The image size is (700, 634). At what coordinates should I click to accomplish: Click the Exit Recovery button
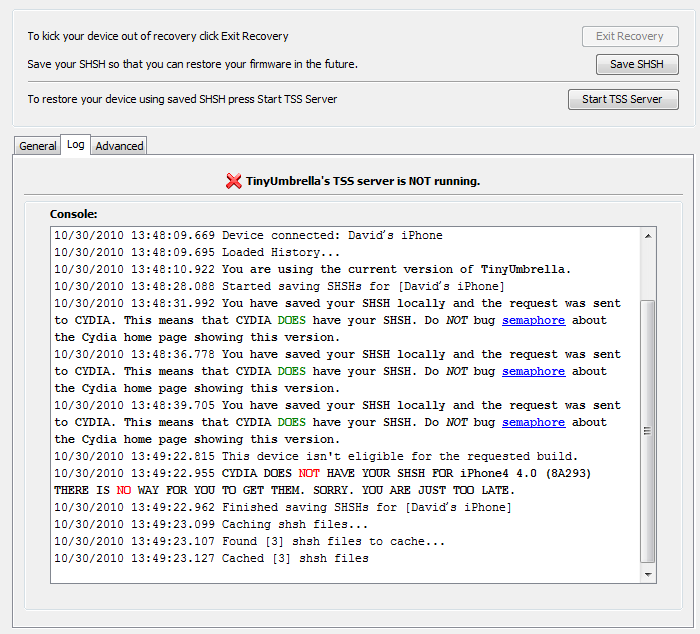(x=630, y=37)
